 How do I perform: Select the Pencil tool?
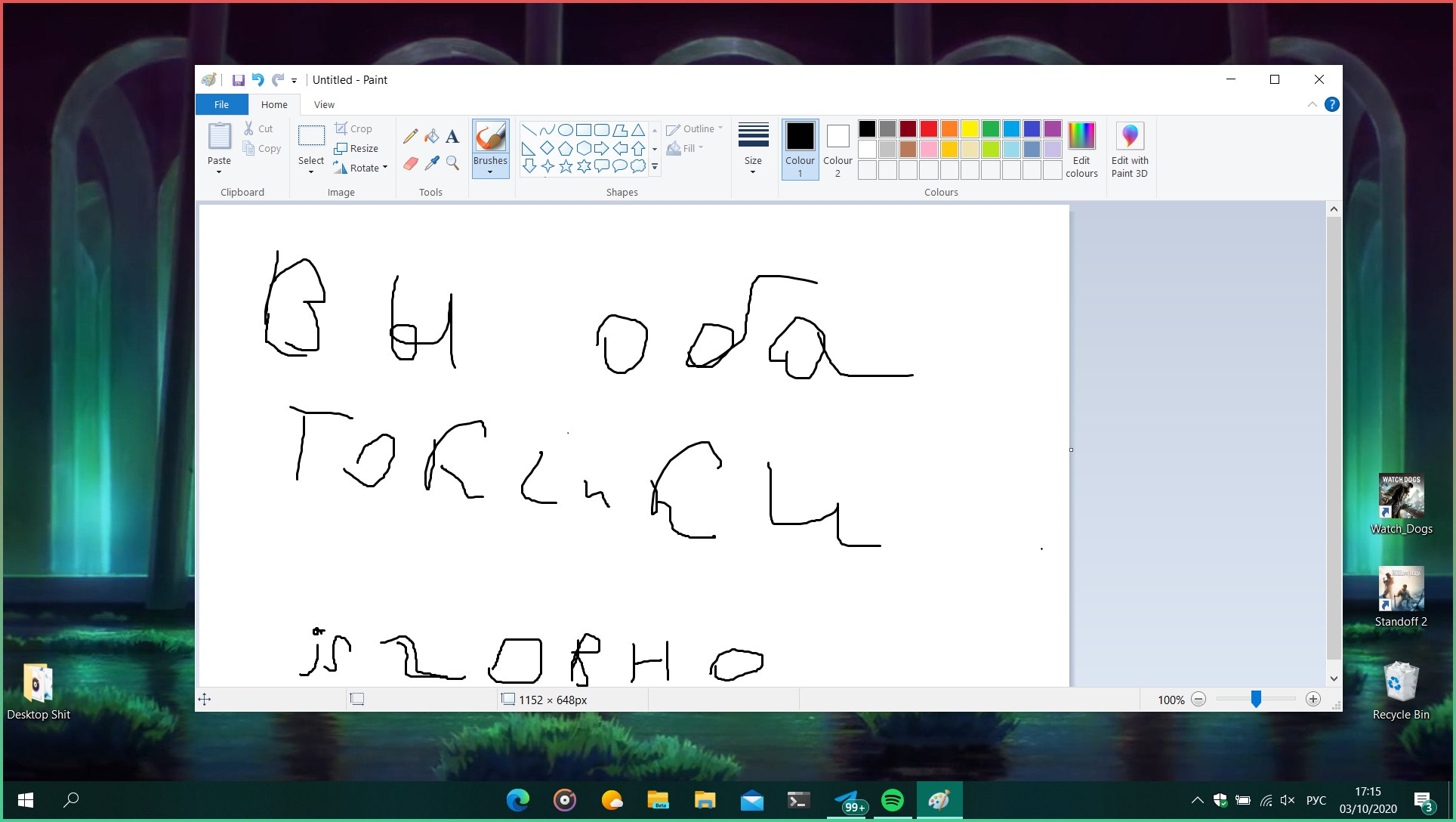(410, 137)
